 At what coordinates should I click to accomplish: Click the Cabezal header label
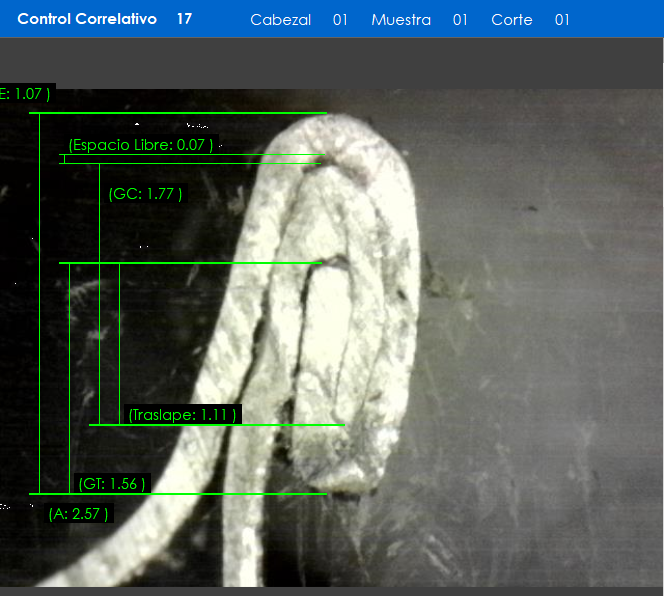[280, 20]
